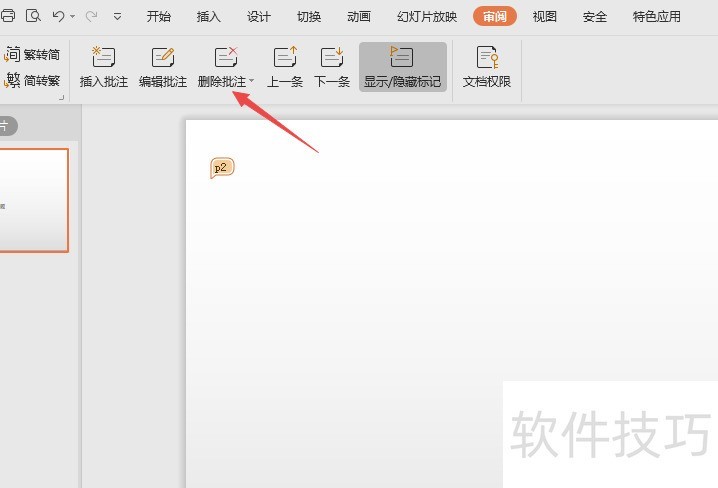Open the 动画 tab

[359, 16]
